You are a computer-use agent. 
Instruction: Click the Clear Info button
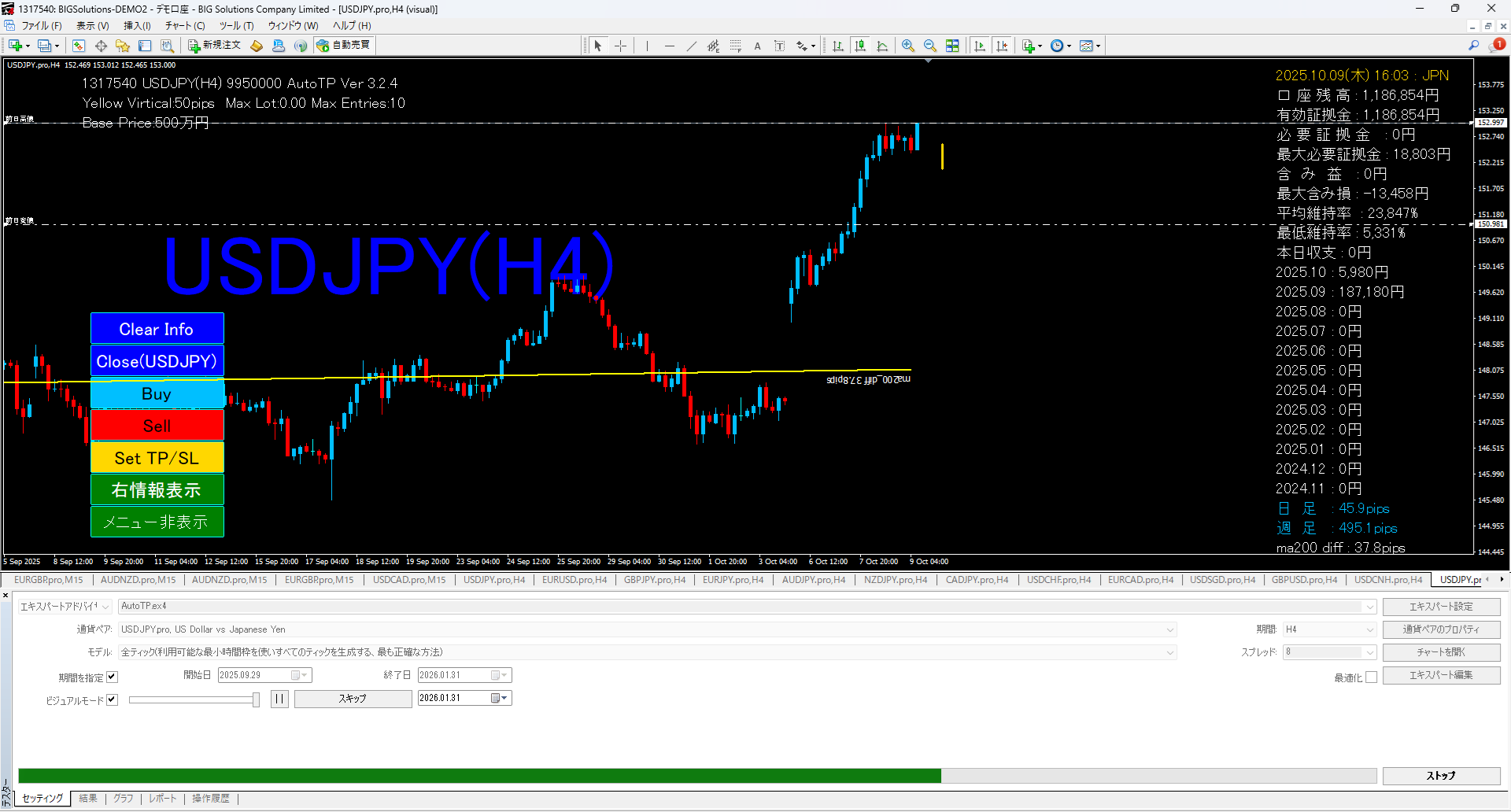pos(157,329)
